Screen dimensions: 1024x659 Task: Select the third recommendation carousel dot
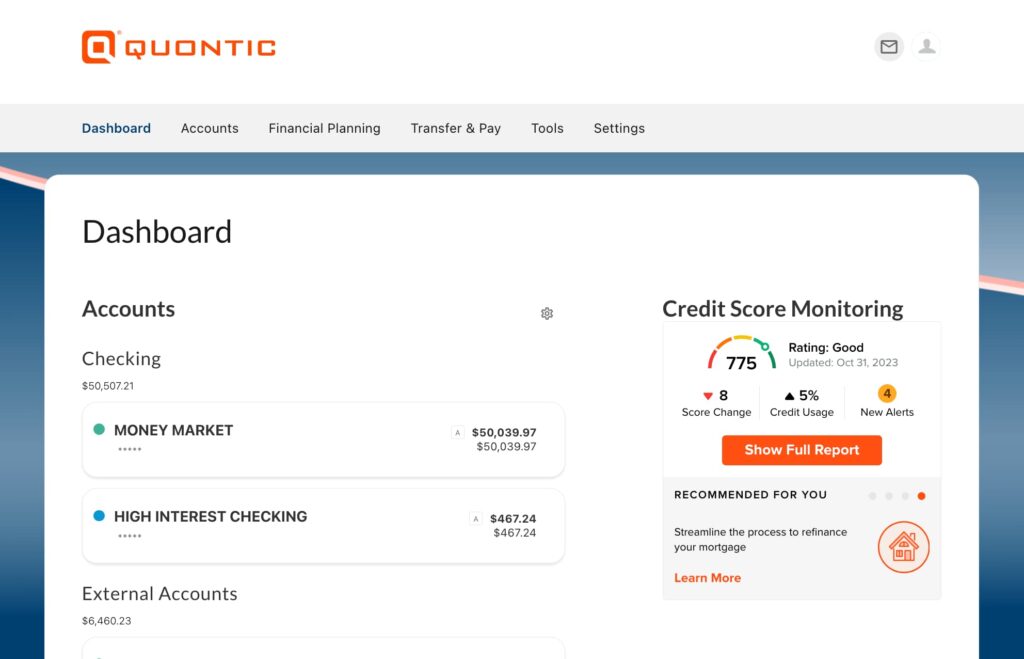pyautogui.click(x=905, y=496)
